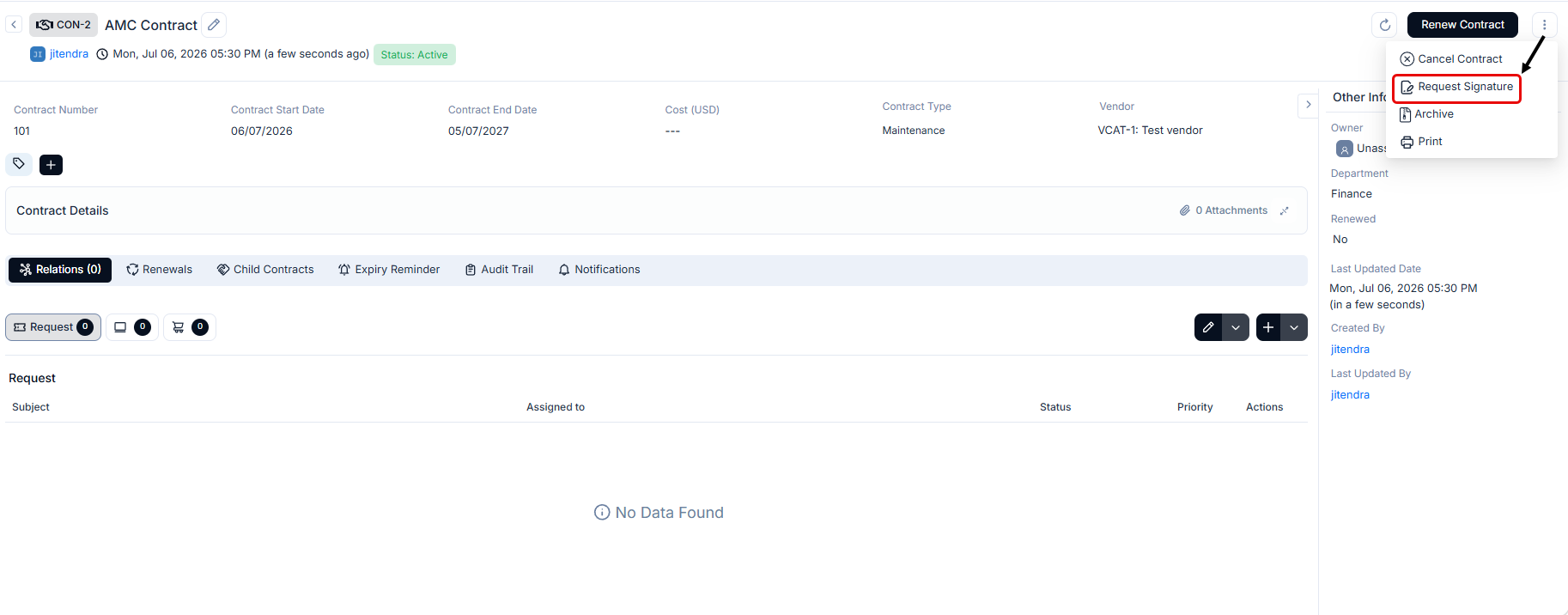Open jitendra requester link in header
The height and width of the screenshot is (615, 1568).
69,54
